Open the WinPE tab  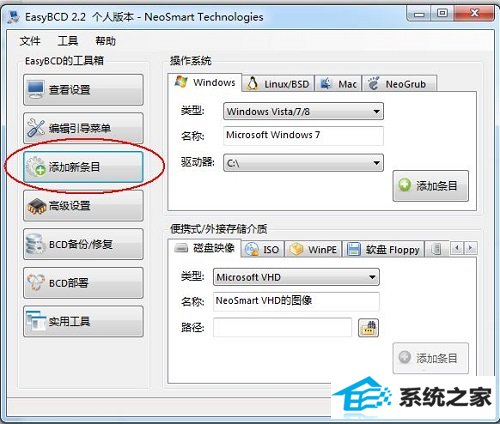point(314,249)
